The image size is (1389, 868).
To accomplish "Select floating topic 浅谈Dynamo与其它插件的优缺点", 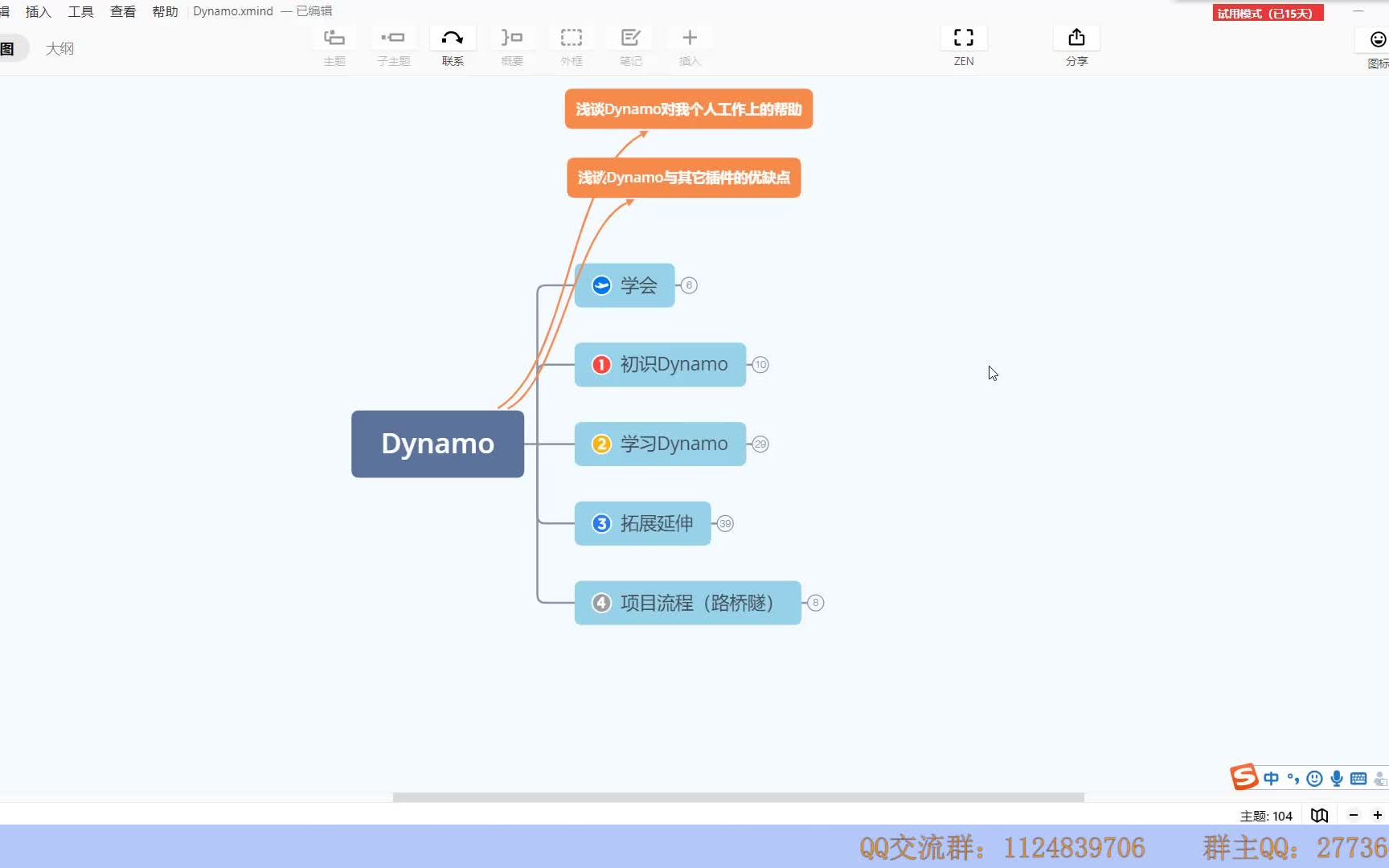I will (x=683, y=178).
